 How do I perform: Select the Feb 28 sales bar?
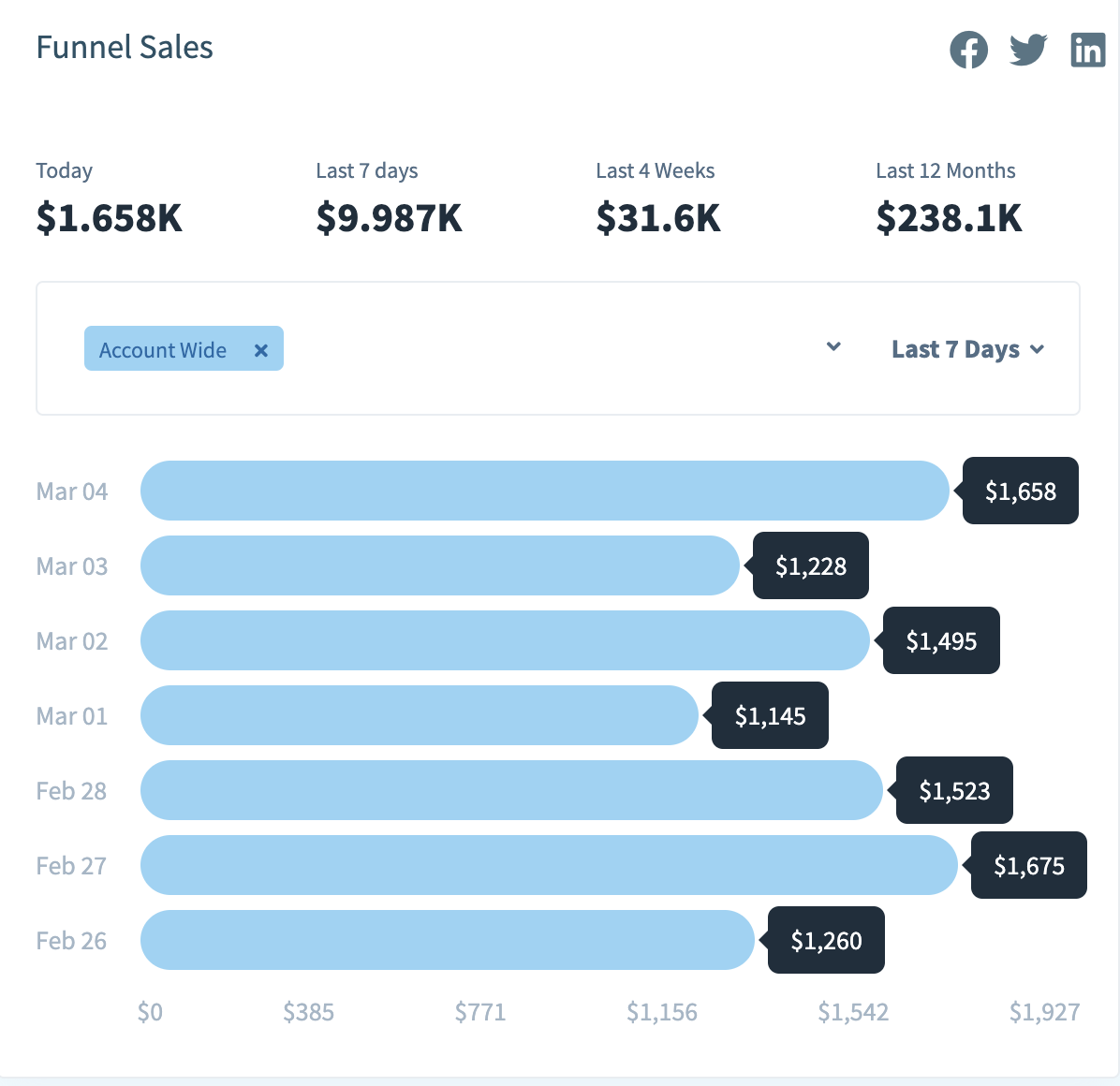tap(511, 790)
